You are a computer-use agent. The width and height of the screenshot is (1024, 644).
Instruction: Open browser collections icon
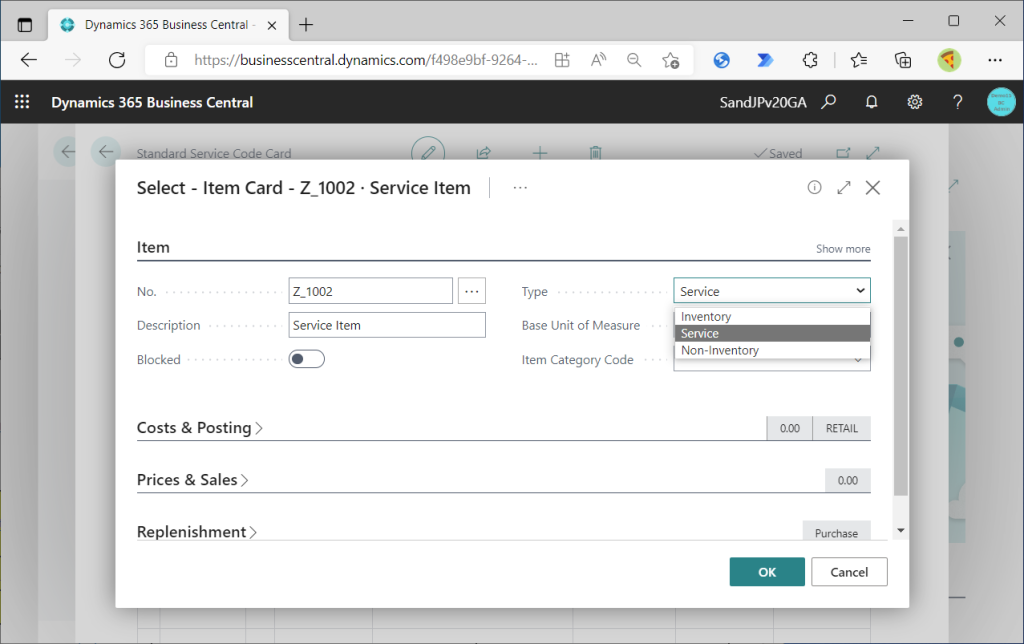[903, 60]
